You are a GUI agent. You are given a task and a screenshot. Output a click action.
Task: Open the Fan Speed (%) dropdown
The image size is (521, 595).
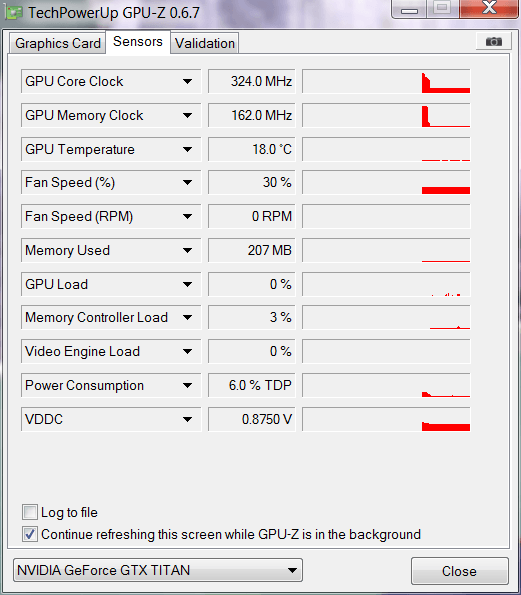pos(187,183)
